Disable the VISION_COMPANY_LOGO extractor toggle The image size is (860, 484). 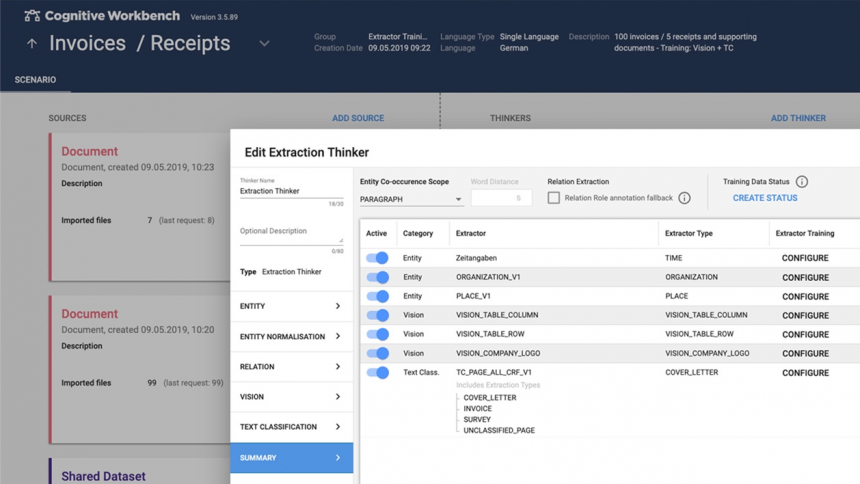[x=377, y=353]
